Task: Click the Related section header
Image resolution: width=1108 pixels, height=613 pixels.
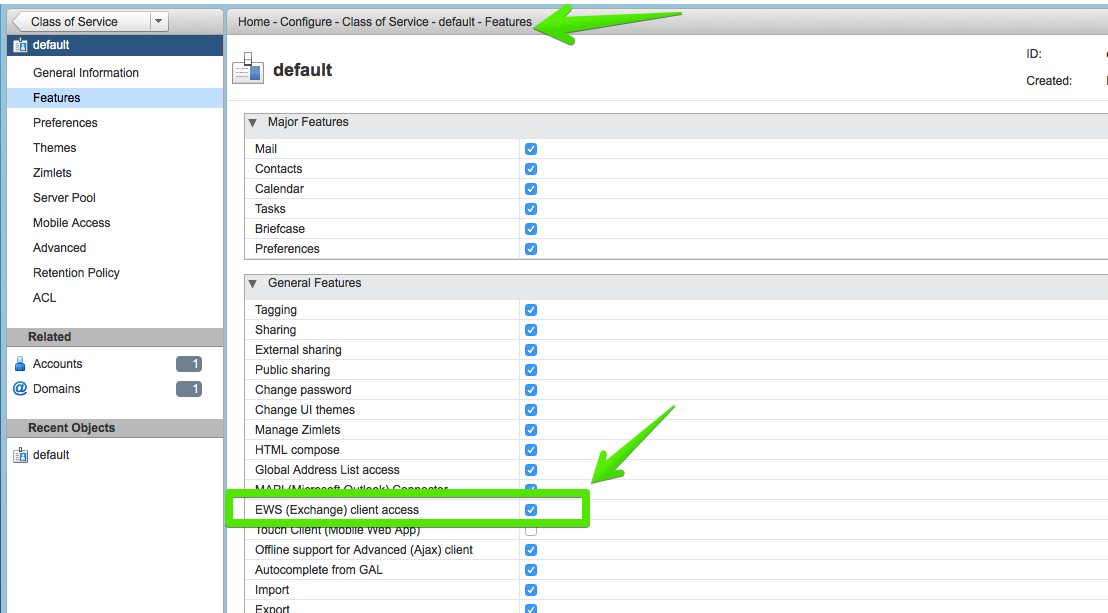Action: point(115,337)
